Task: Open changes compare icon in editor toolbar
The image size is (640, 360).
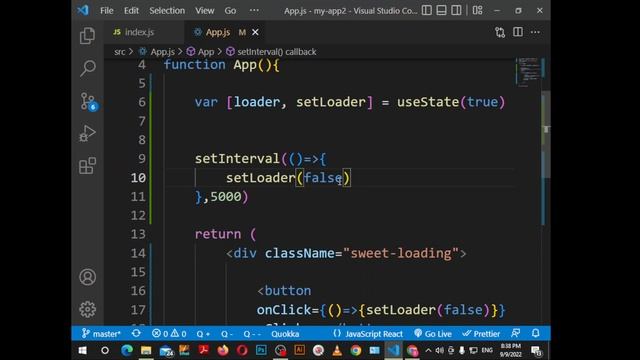Action: (x=500, y=32)
